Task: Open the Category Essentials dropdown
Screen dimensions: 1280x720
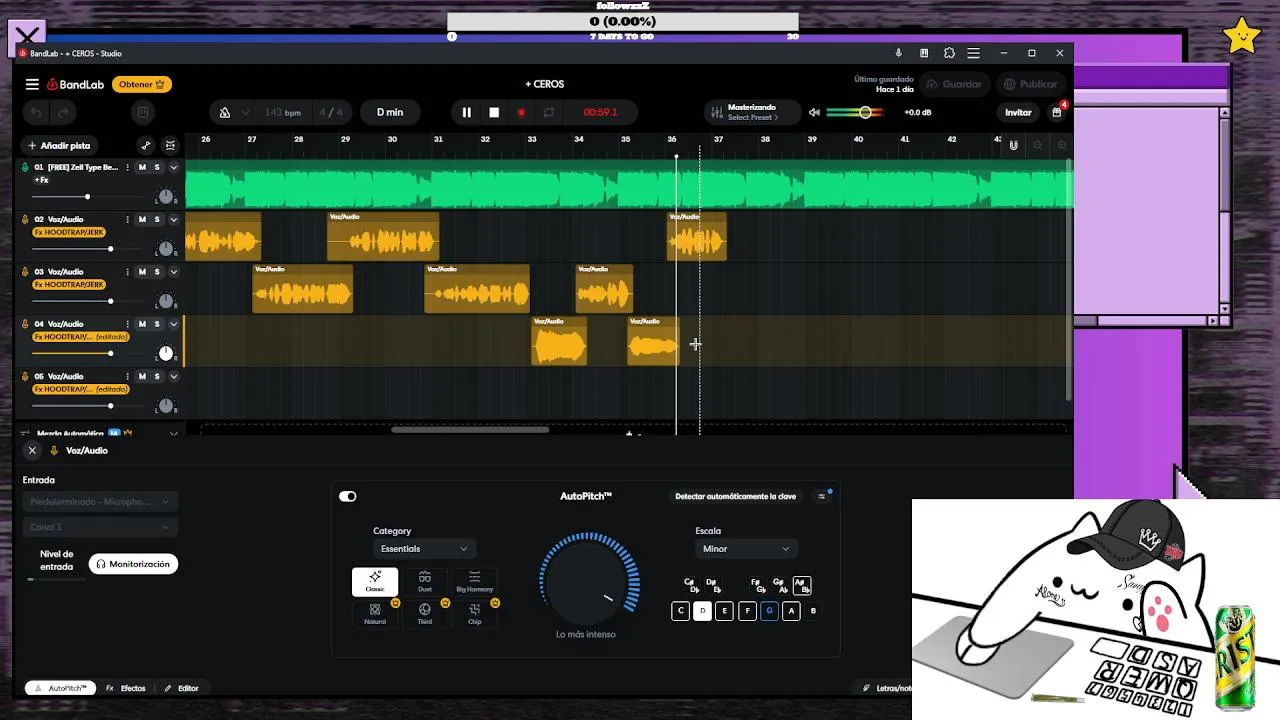Action: [x=424, y=549]
